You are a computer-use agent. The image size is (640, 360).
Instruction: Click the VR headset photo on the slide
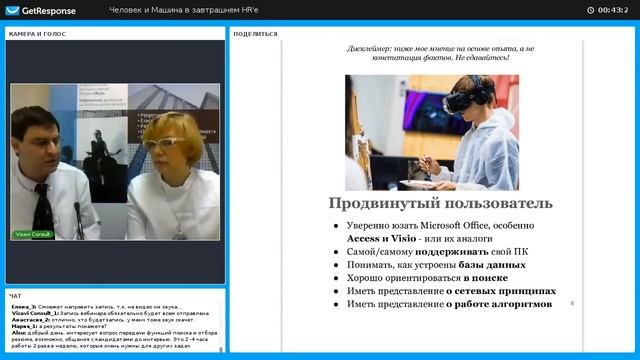pyautogui.click(x=432, y=132)
